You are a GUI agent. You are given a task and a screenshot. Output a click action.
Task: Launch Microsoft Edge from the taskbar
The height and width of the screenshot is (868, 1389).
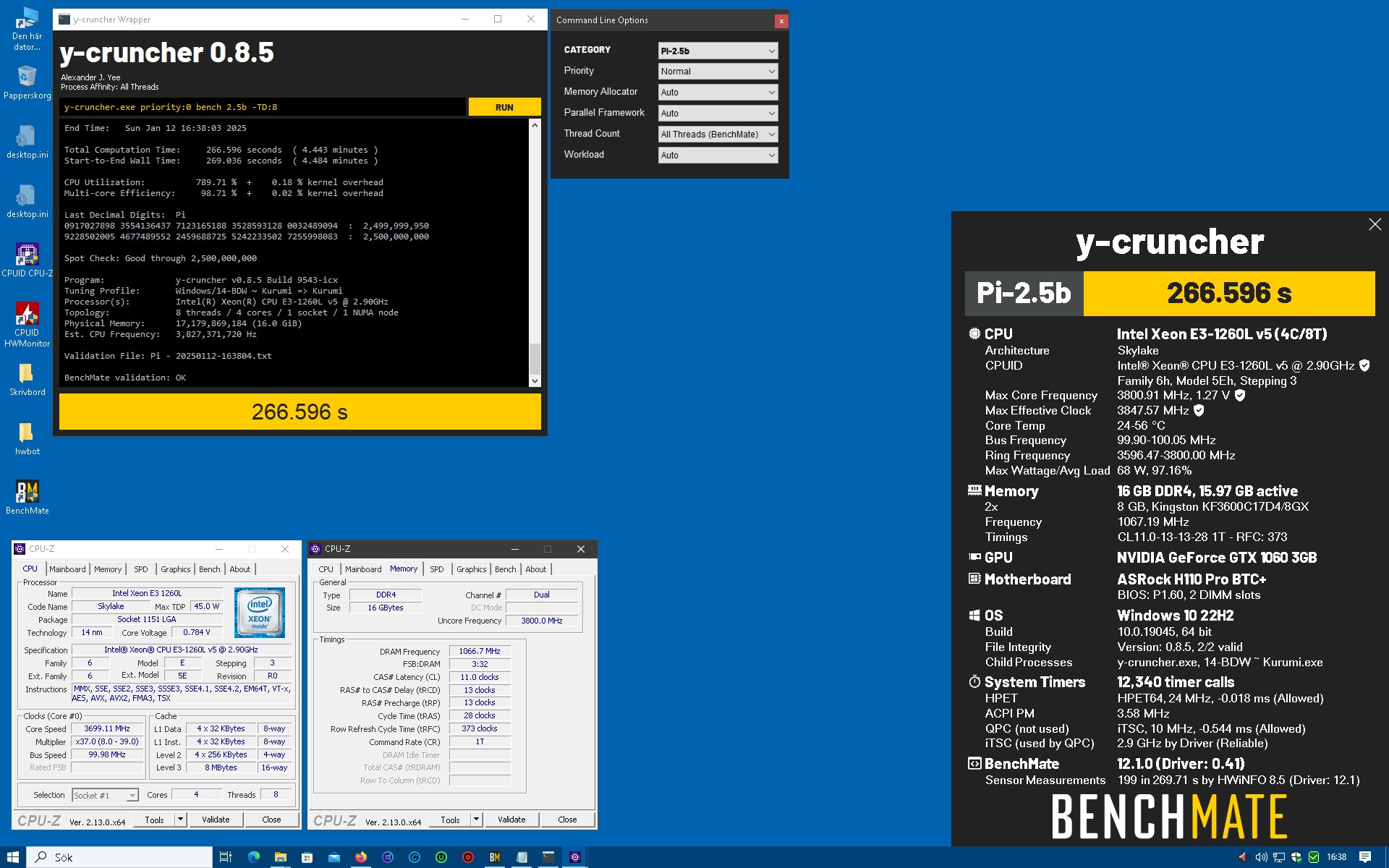(x=253, y=857)
